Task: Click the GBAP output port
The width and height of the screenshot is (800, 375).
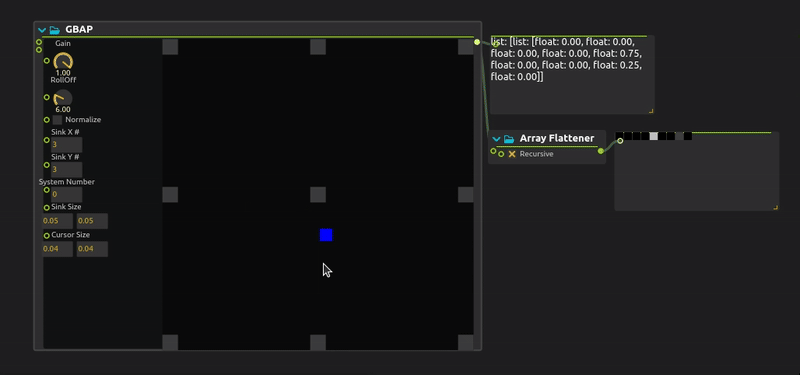Action: 477,42
